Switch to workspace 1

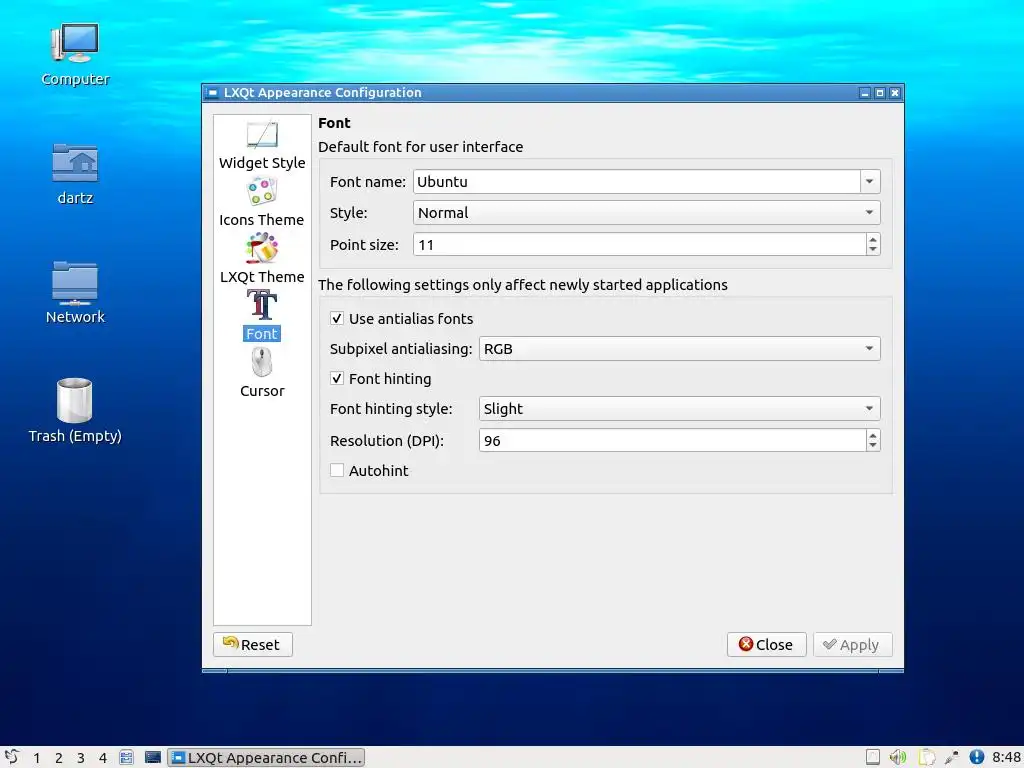coord(37,758)
